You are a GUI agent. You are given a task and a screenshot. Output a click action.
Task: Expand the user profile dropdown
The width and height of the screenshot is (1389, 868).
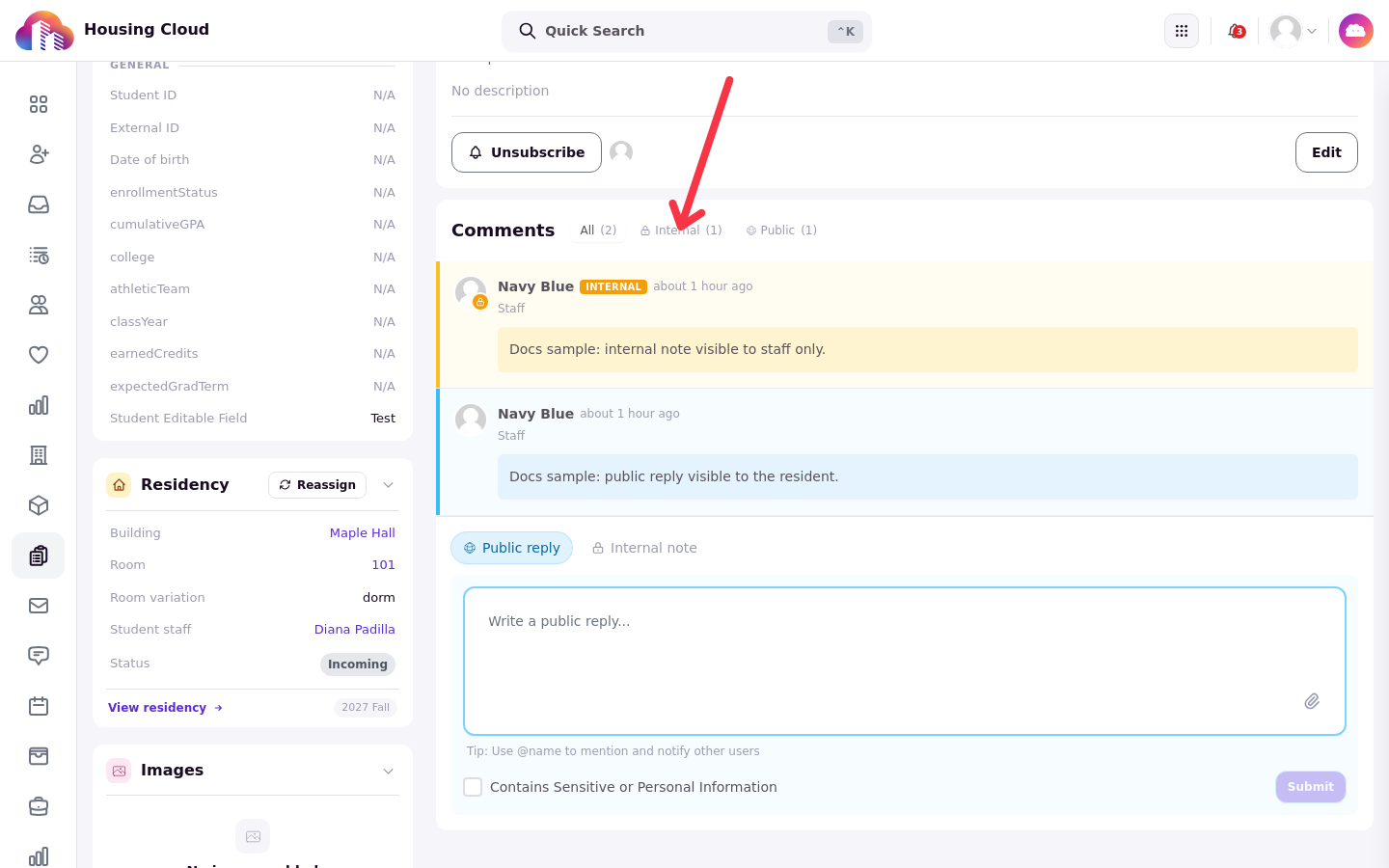click(x=1294, y=31)
